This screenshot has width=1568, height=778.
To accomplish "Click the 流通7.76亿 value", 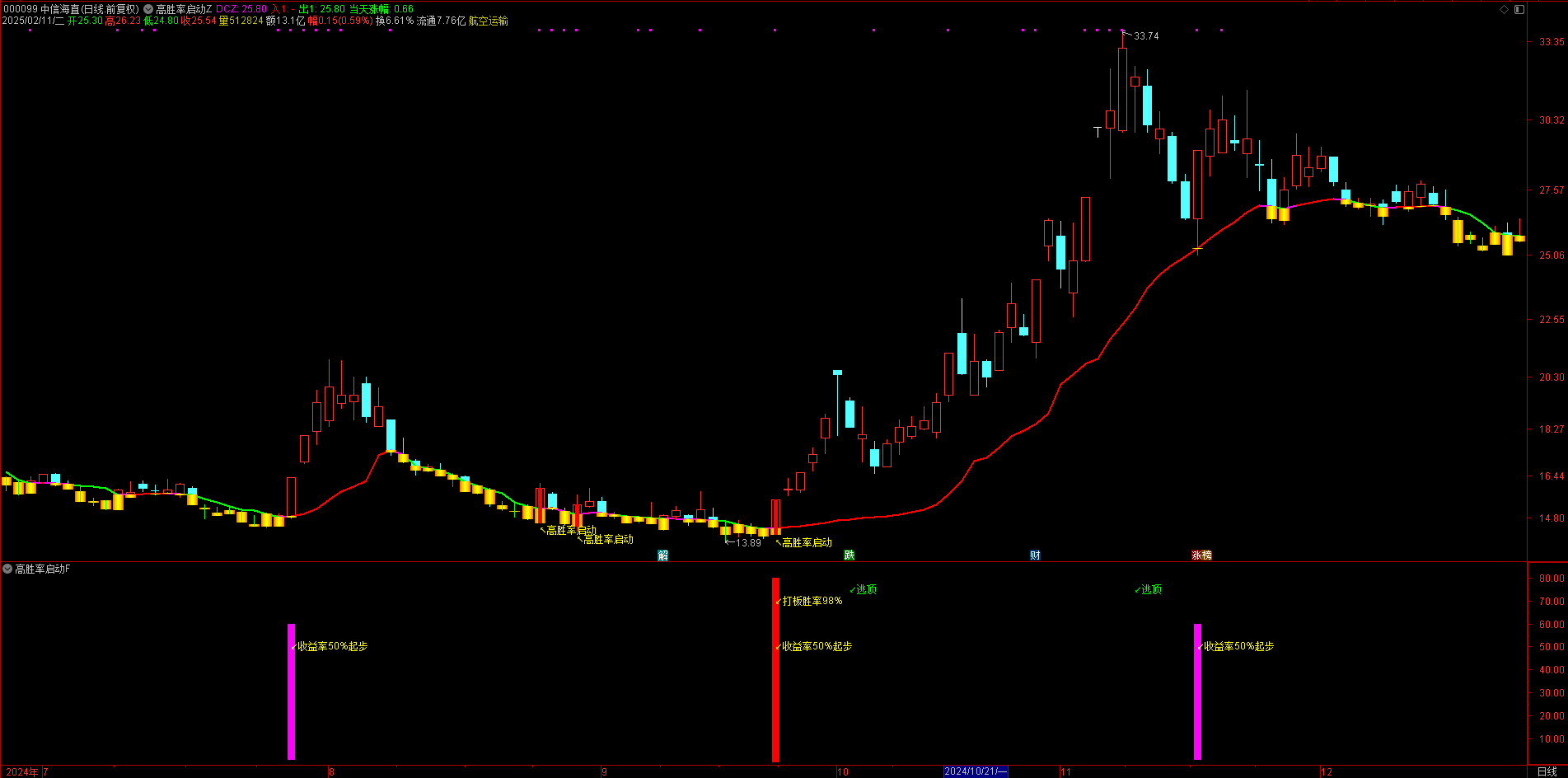I will [441, 21].
